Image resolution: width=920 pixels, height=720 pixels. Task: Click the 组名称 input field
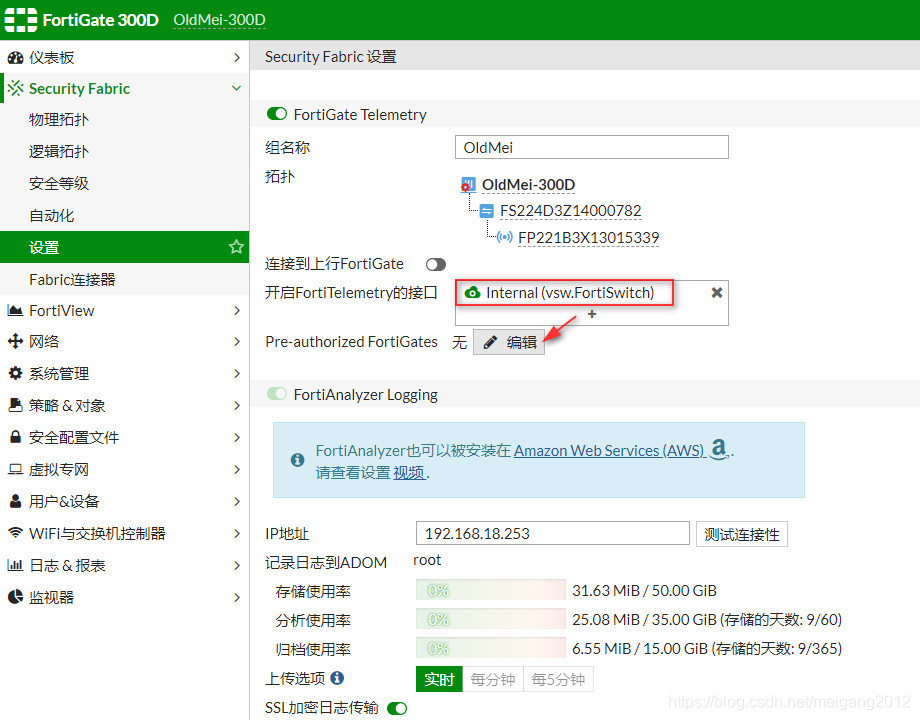(x=591, y=147)
